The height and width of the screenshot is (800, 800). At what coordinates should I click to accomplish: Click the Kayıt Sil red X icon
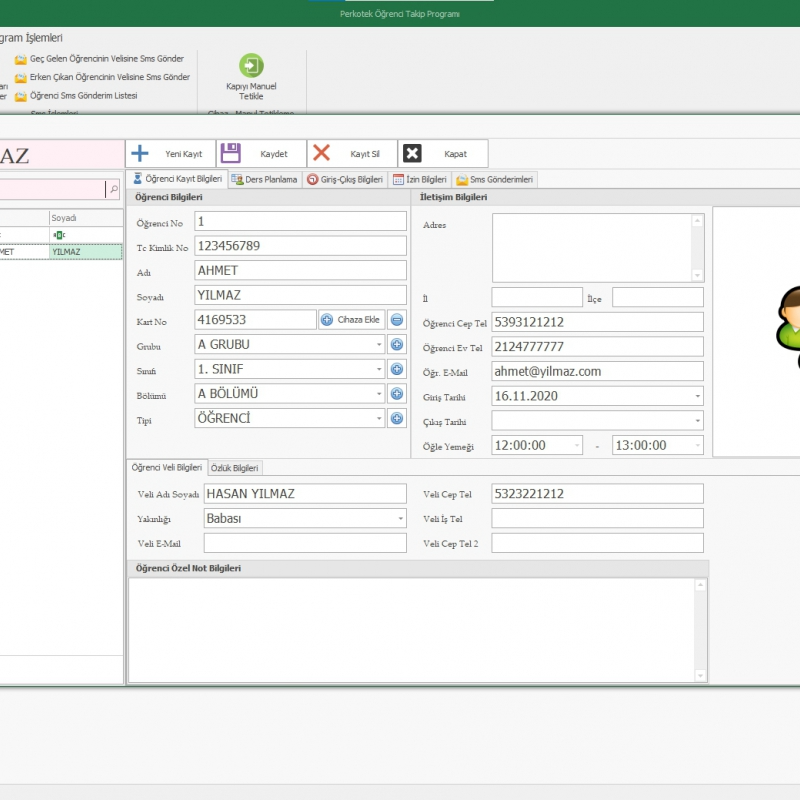(321, 153)
